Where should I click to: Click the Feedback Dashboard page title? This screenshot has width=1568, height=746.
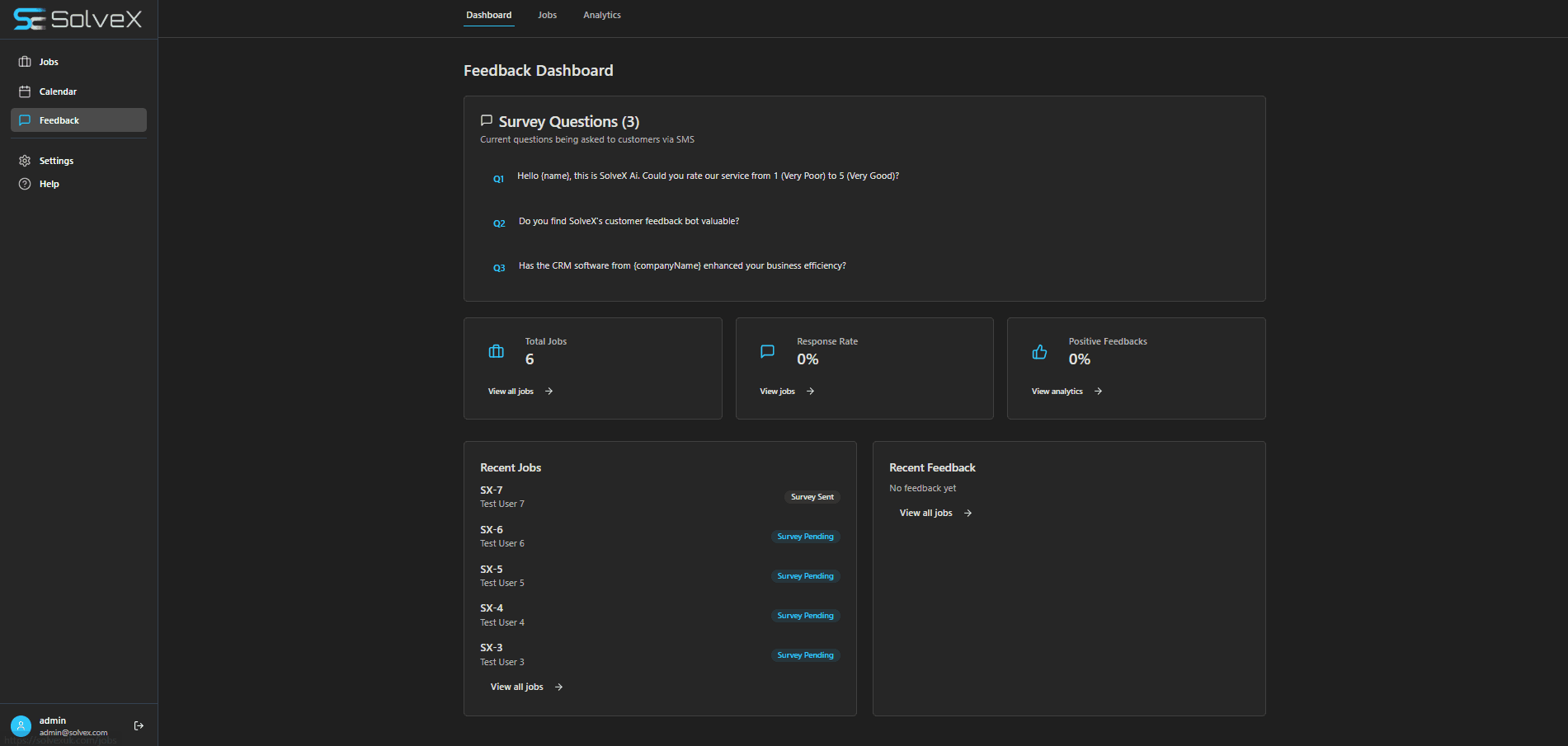click(x=539, y=70)
